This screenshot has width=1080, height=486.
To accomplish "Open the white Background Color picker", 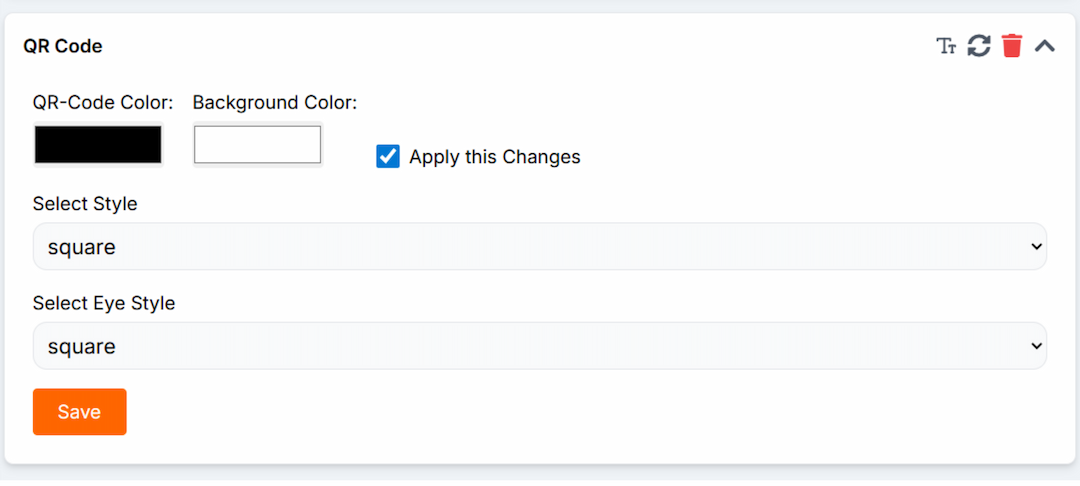I will click(258, 145).
